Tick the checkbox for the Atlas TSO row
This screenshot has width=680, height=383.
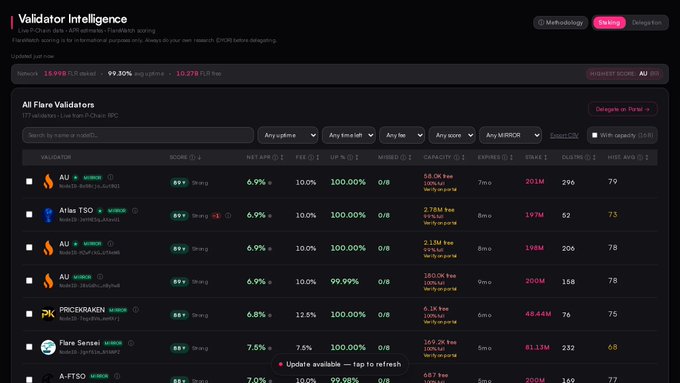(29, 214)
